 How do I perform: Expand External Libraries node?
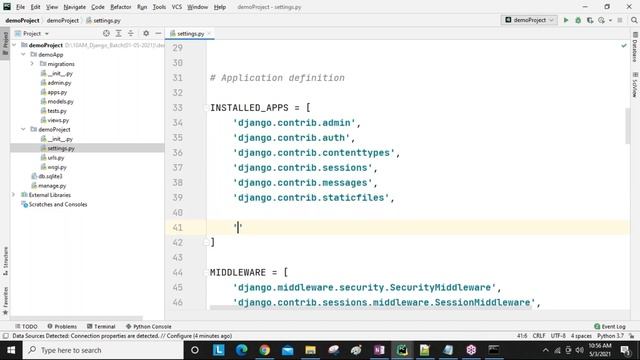[x=14, y=195]
